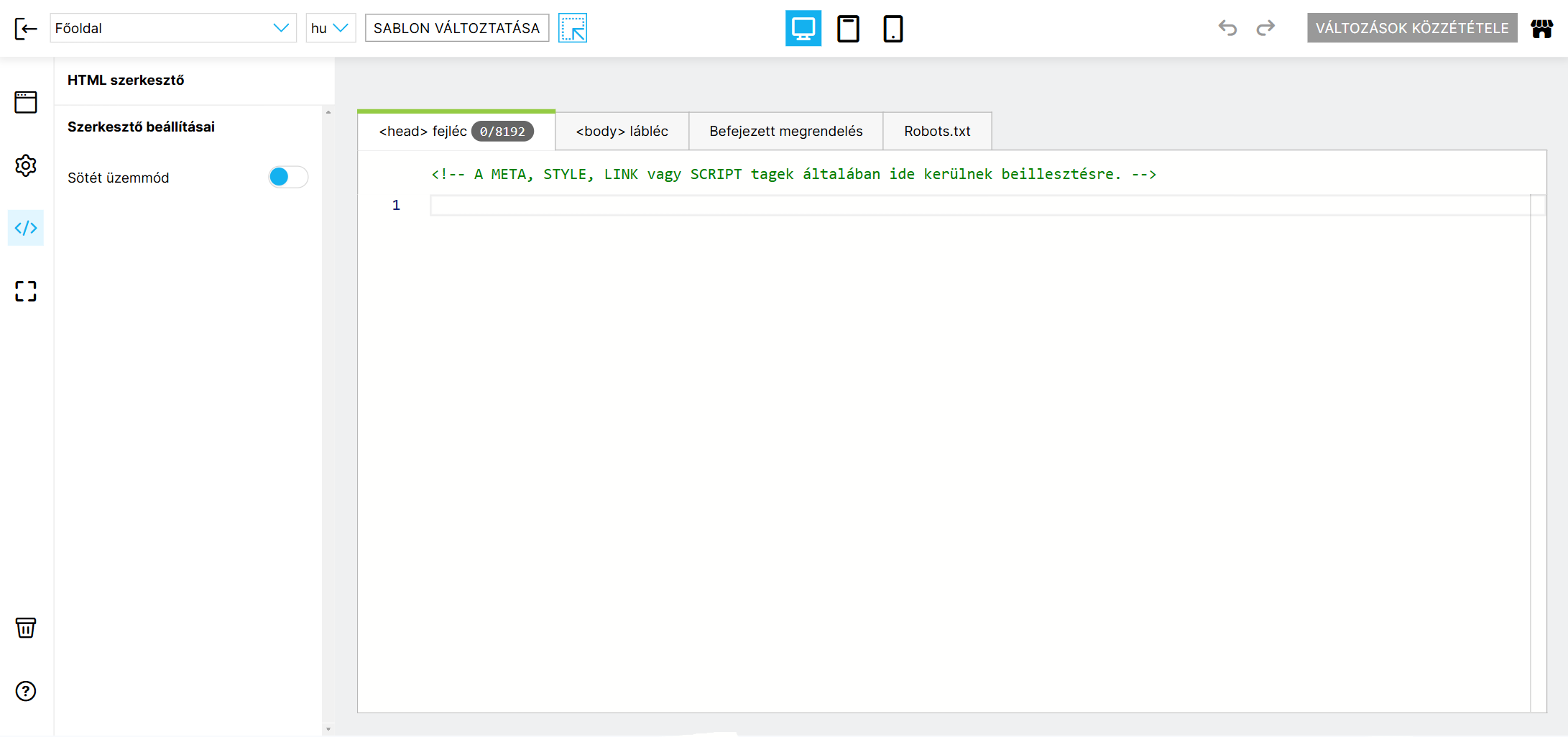Open the Befejezett megrendelés tab

pos(786,131)
